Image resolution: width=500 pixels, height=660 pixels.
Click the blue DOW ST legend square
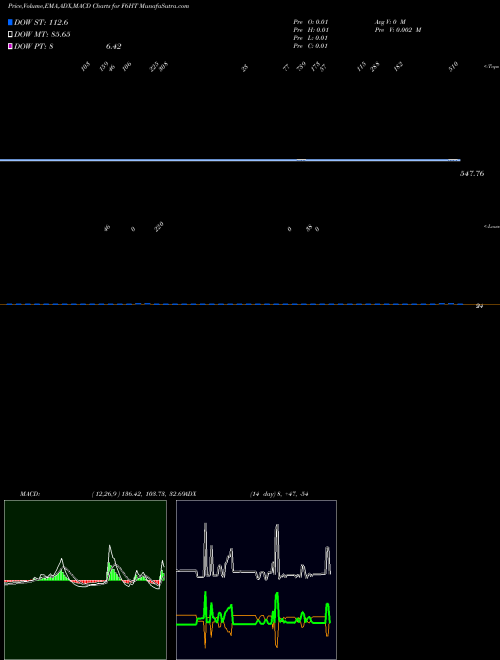point(10,22)
